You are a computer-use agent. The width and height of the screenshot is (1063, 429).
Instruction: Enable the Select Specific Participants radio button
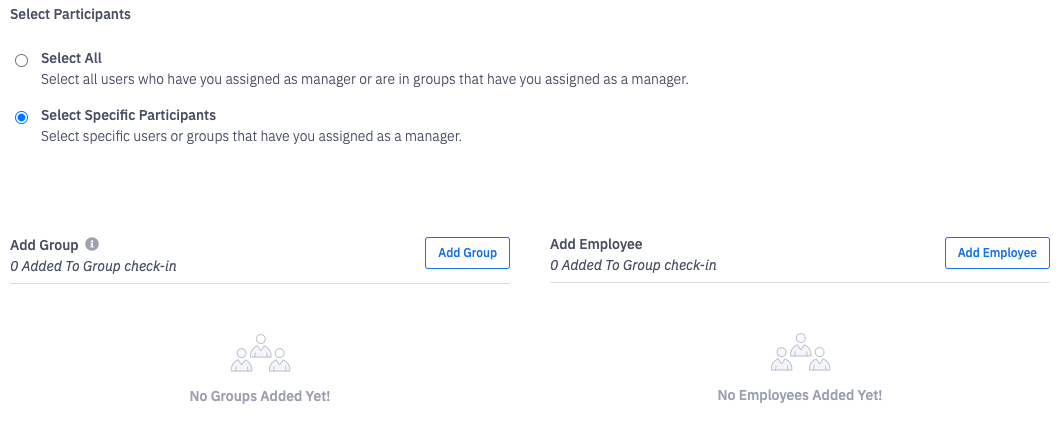pyautogui.click(x=22, y=117)
